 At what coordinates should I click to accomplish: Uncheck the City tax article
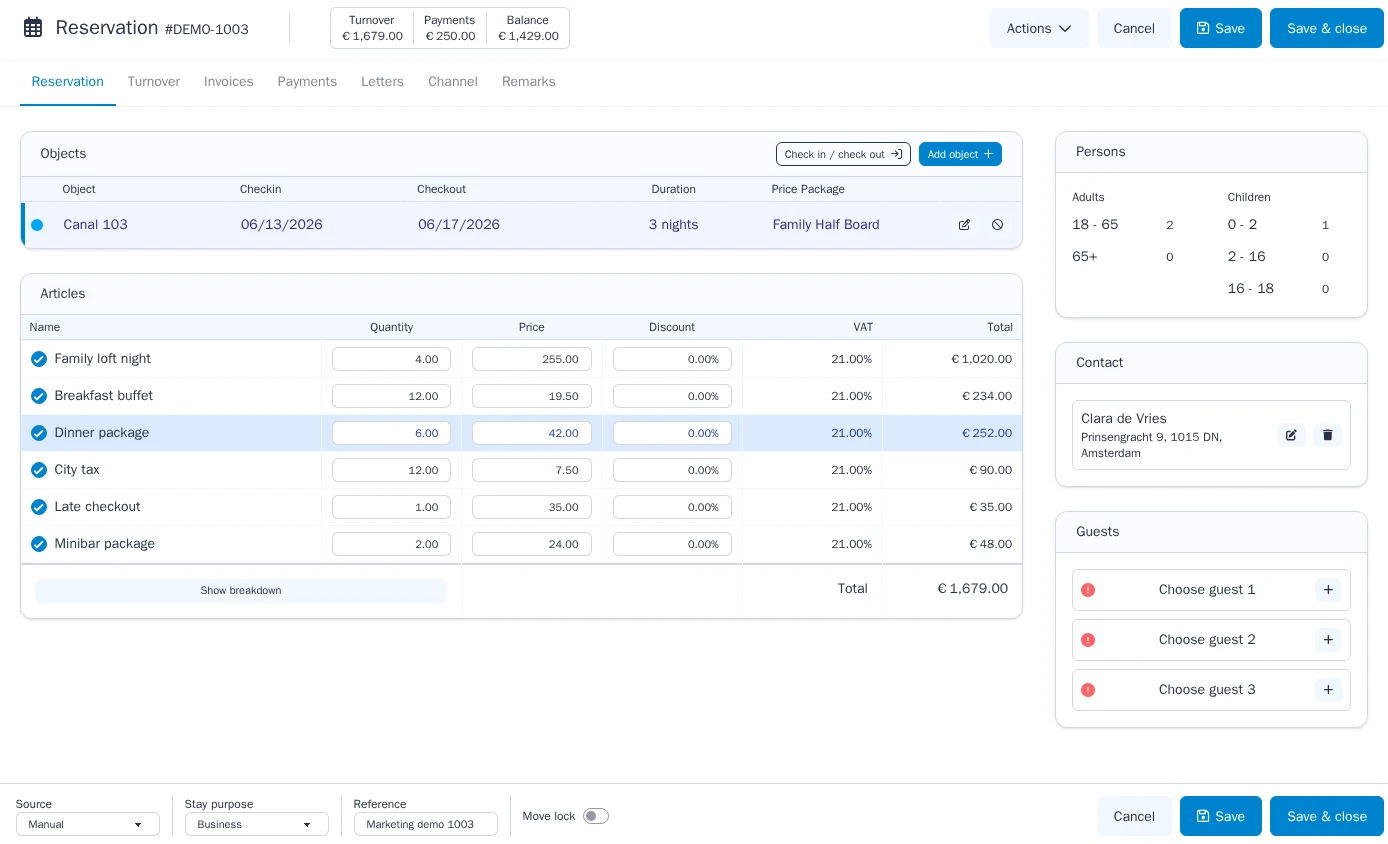[39, 470]
